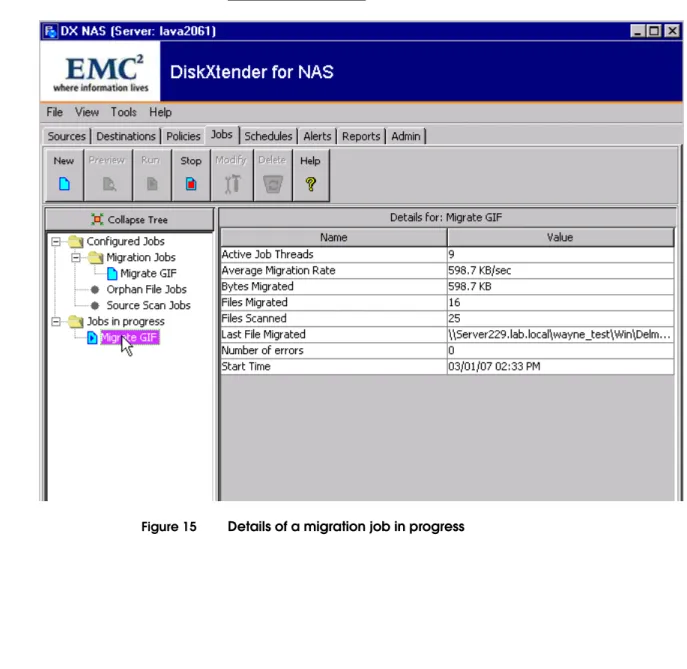Click the disabled Preview toolbar icon
Screen dimensions: 687x669
pos(109,184)
